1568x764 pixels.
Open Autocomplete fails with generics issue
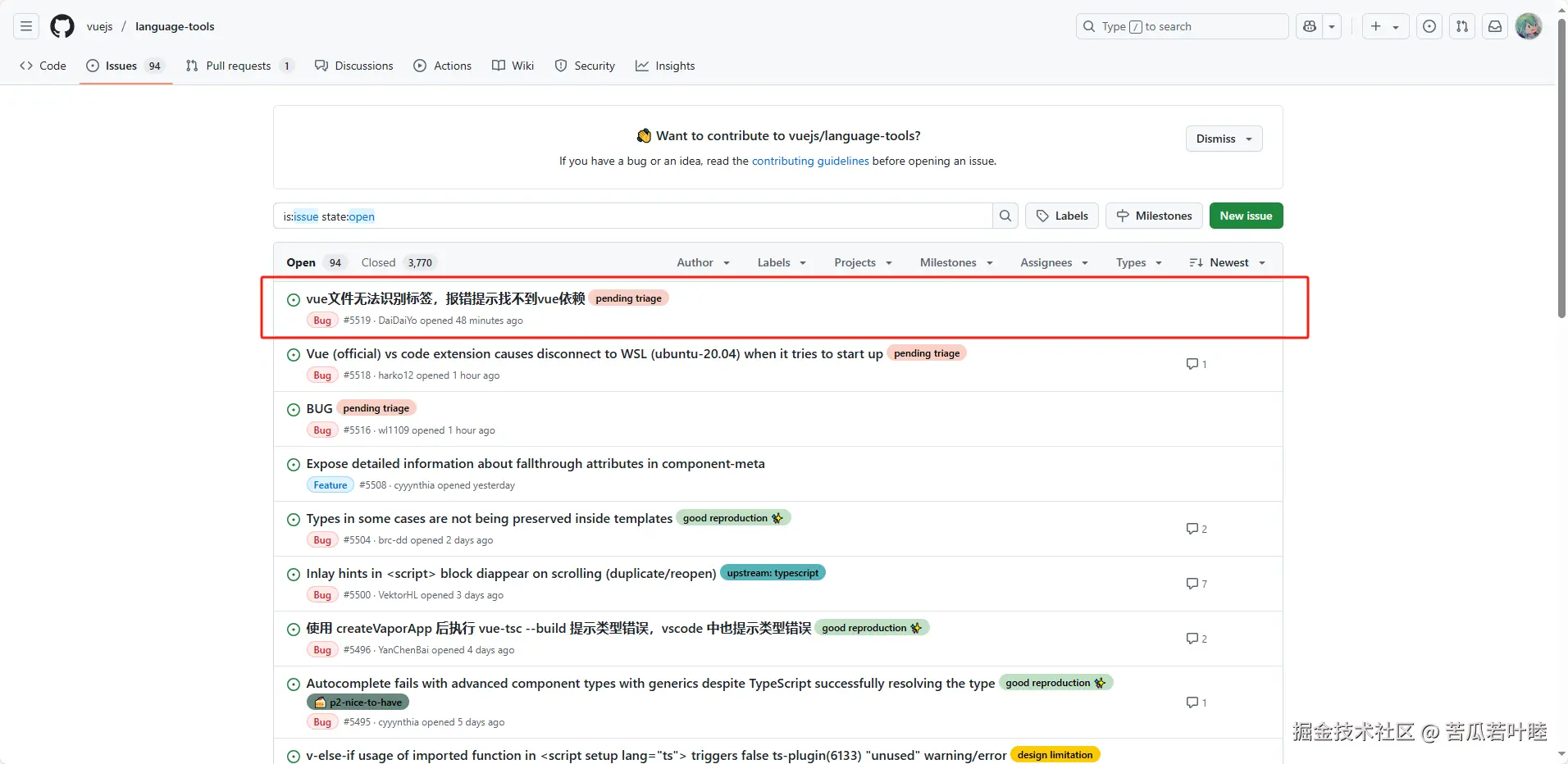coord(650,683)
